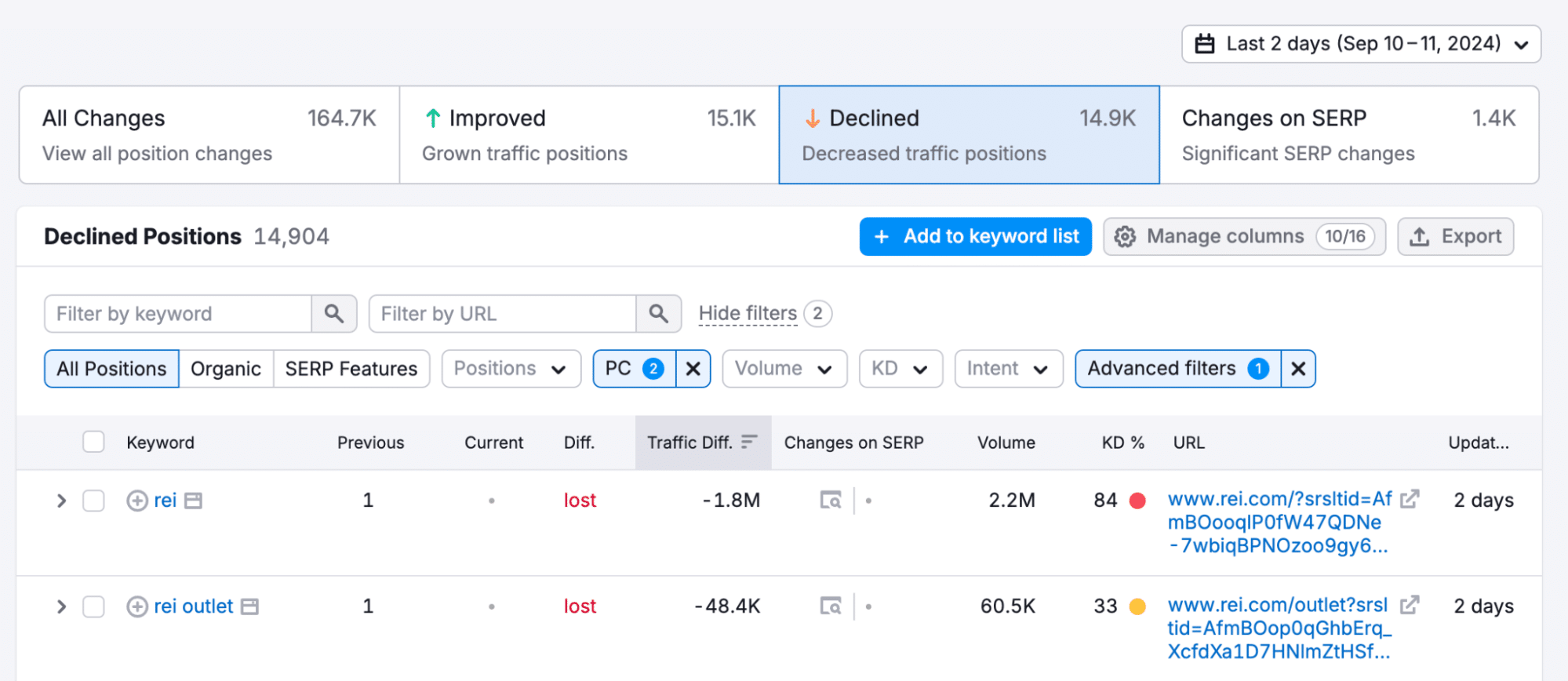Add 'rei outlet' via plus circle icon
This screenshot has width=1568, height=681.
pyautogui.click(x=137, y=606)
